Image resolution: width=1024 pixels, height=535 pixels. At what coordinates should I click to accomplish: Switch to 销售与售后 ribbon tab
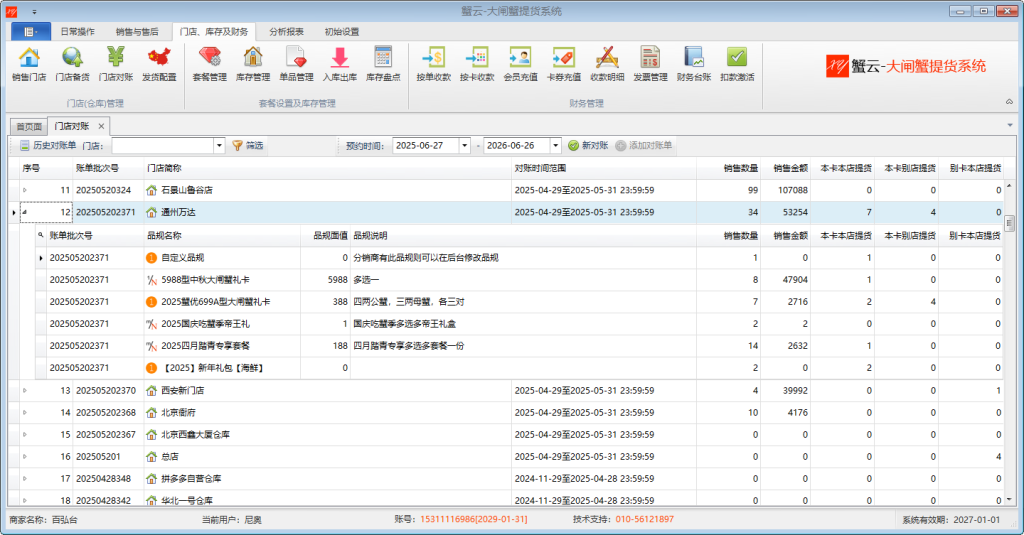coord(137,31)
